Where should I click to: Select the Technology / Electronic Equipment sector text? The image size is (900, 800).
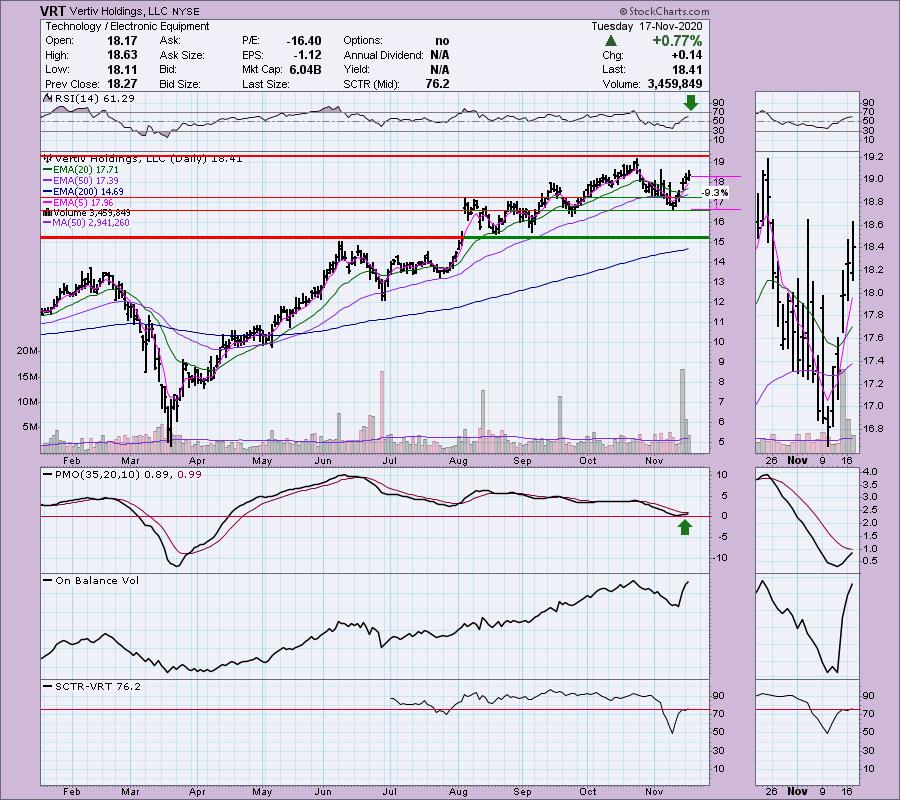(127, 26)
